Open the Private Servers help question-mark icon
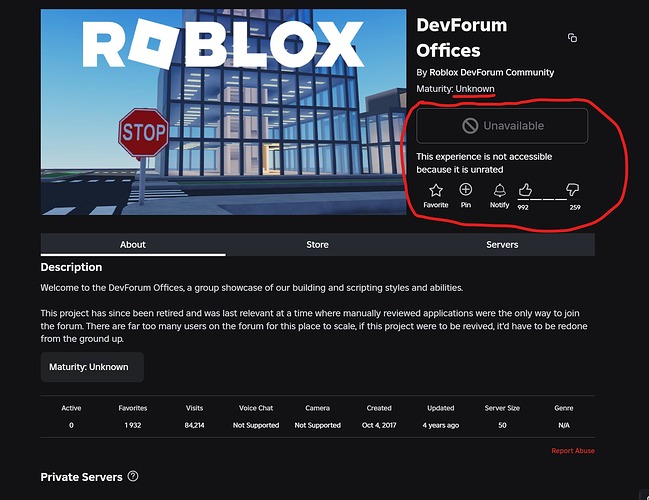 click(x=133, y=476)
